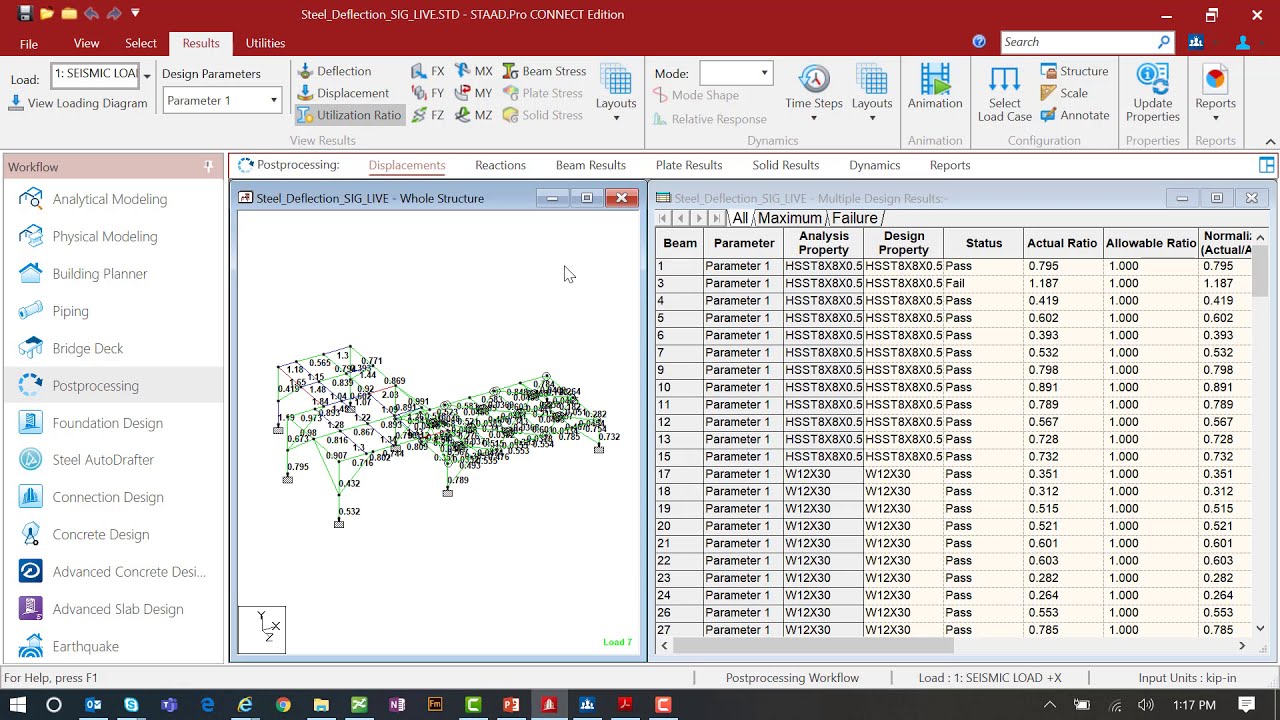Open the Solid Results tab
The height and width of the screenshot is (720, 1280).
786,165
